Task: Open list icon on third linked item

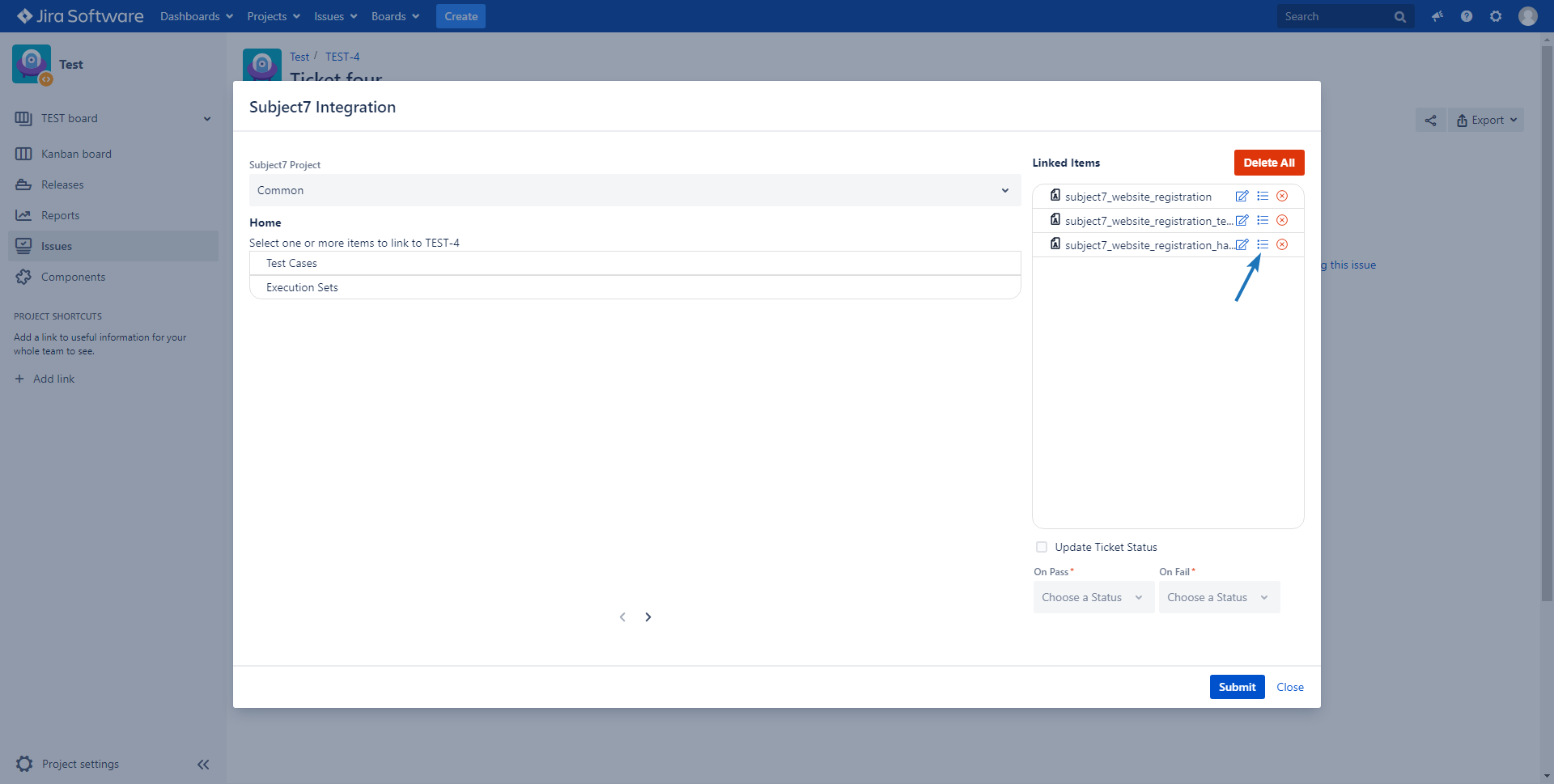Action: pos(1263,245)
